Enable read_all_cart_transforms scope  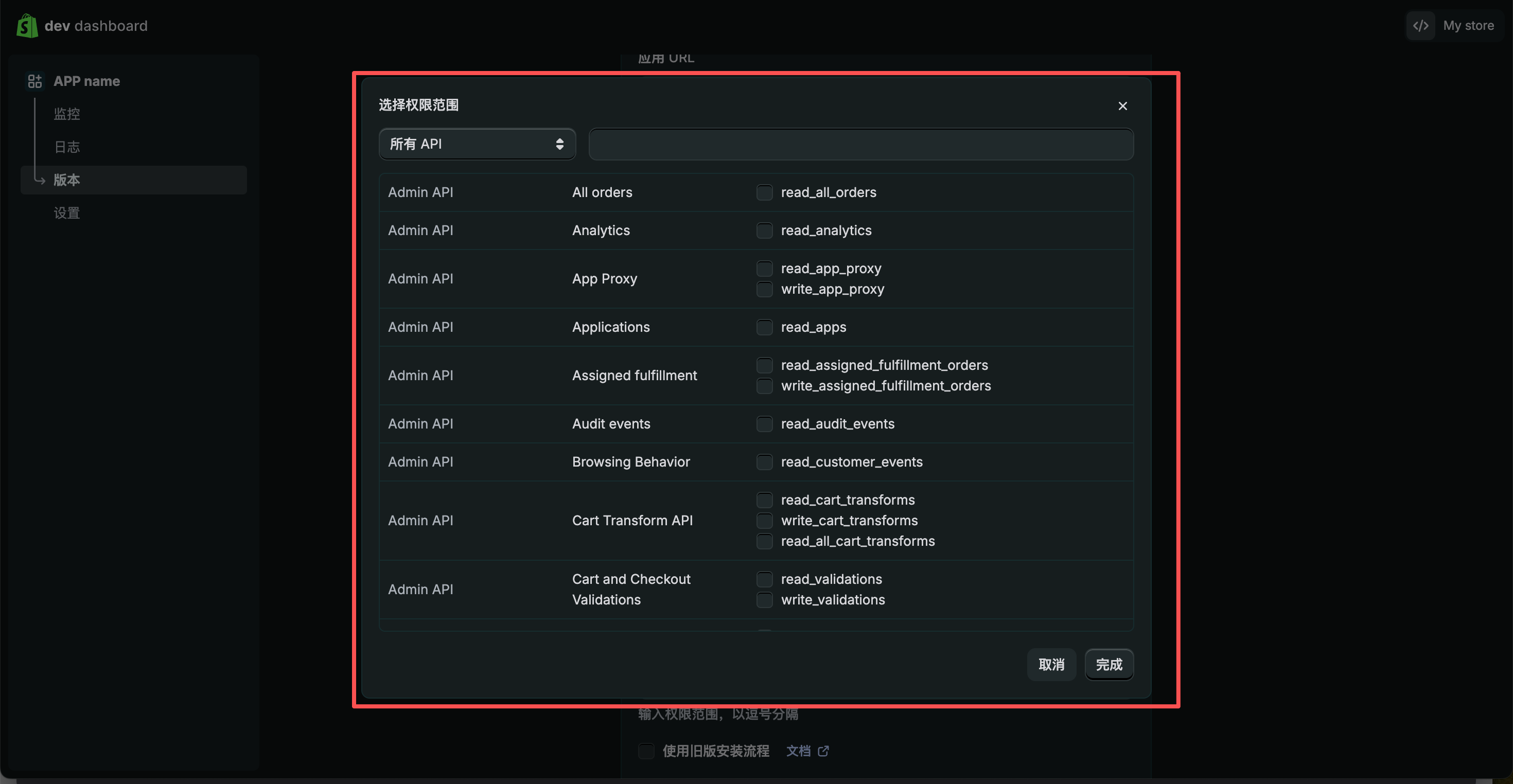(764, 541)
